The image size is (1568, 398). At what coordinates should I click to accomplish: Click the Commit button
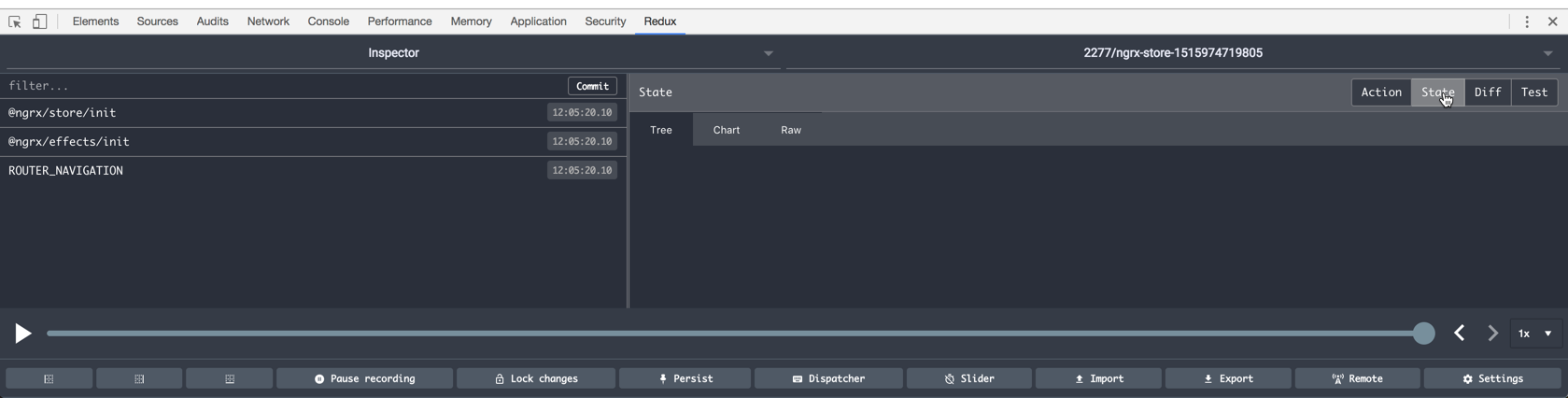coord(592,86)
